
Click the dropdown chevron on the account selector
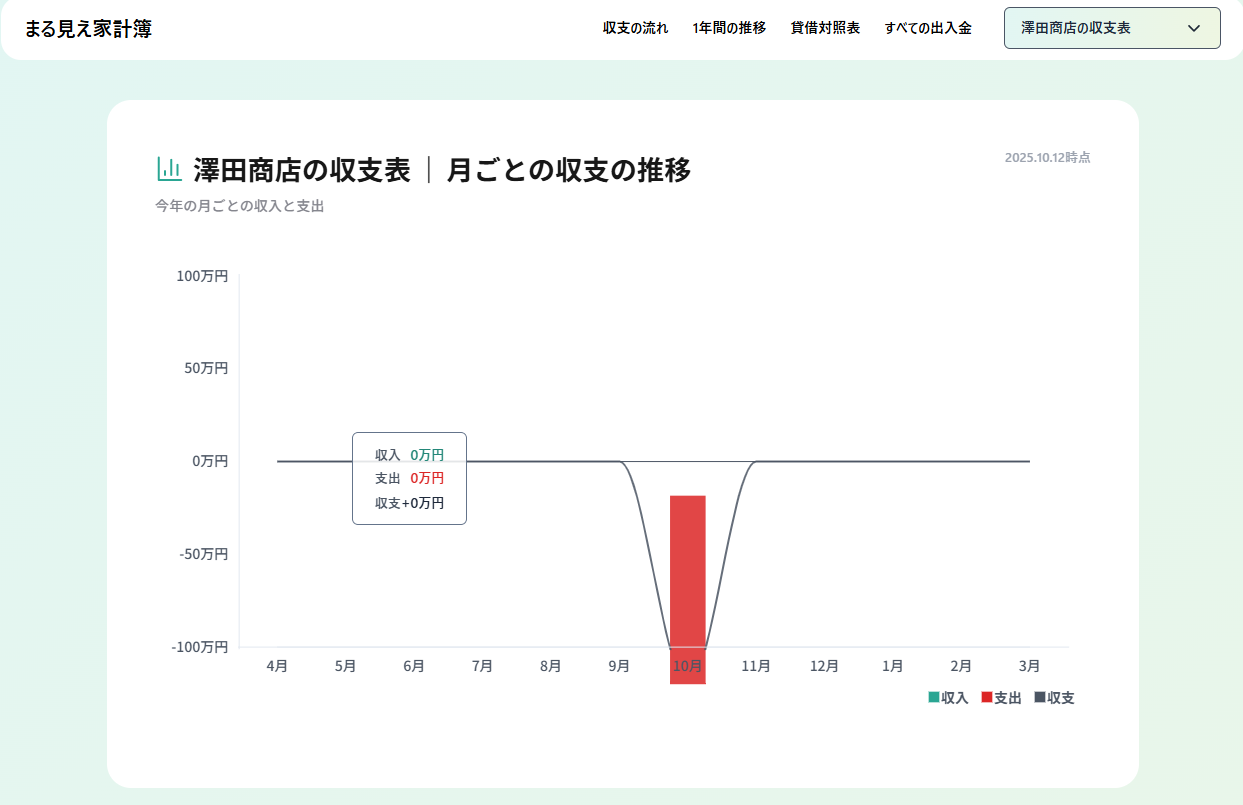[x=1193, y=28]
